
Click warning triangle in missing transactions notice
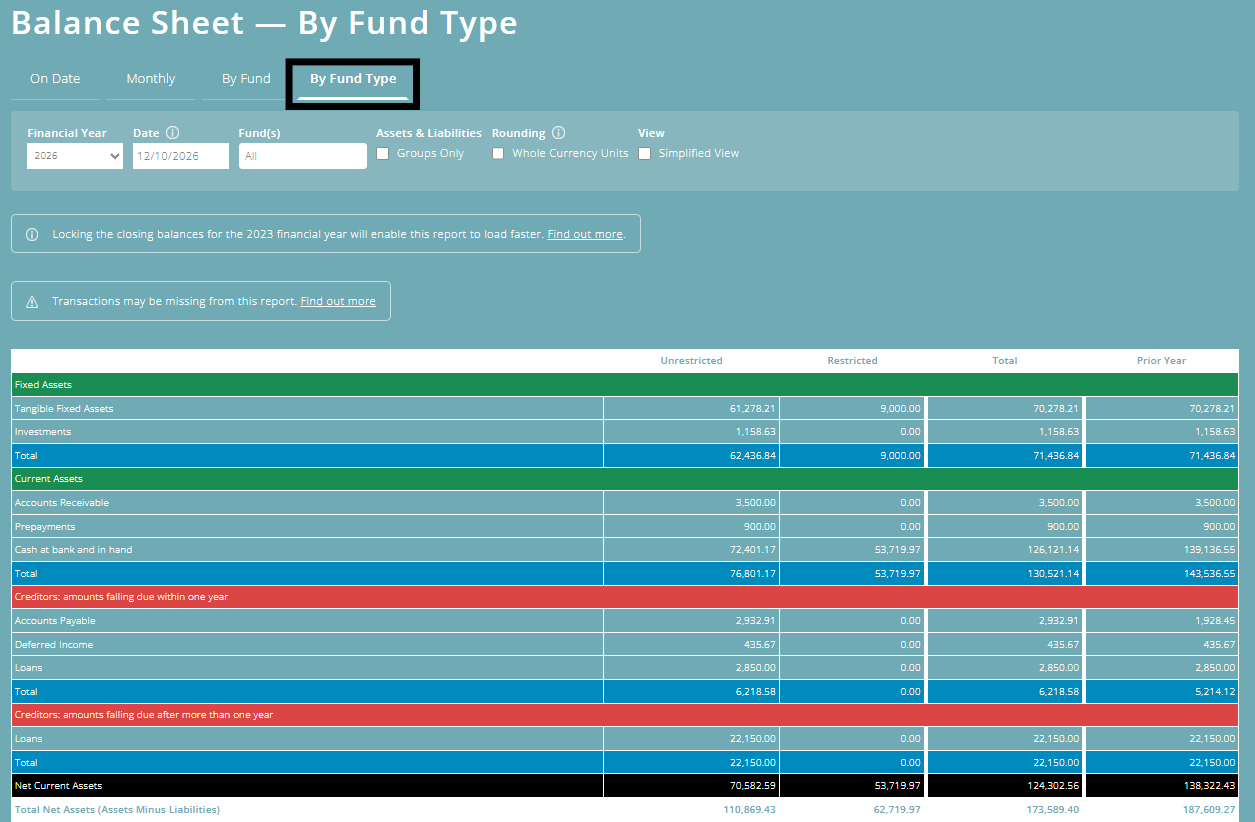click(x=32, y=301)
